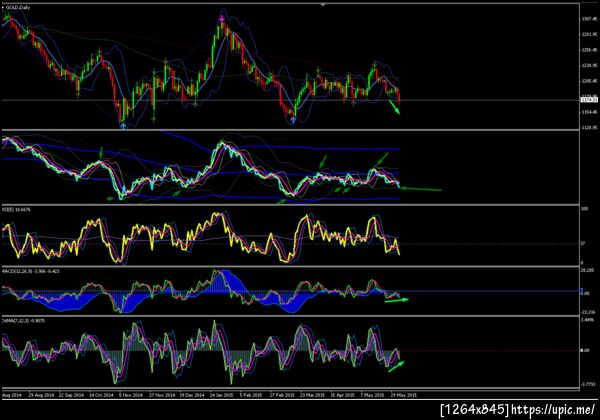Click the '14 Jan 2015' date label

(221, 395)
